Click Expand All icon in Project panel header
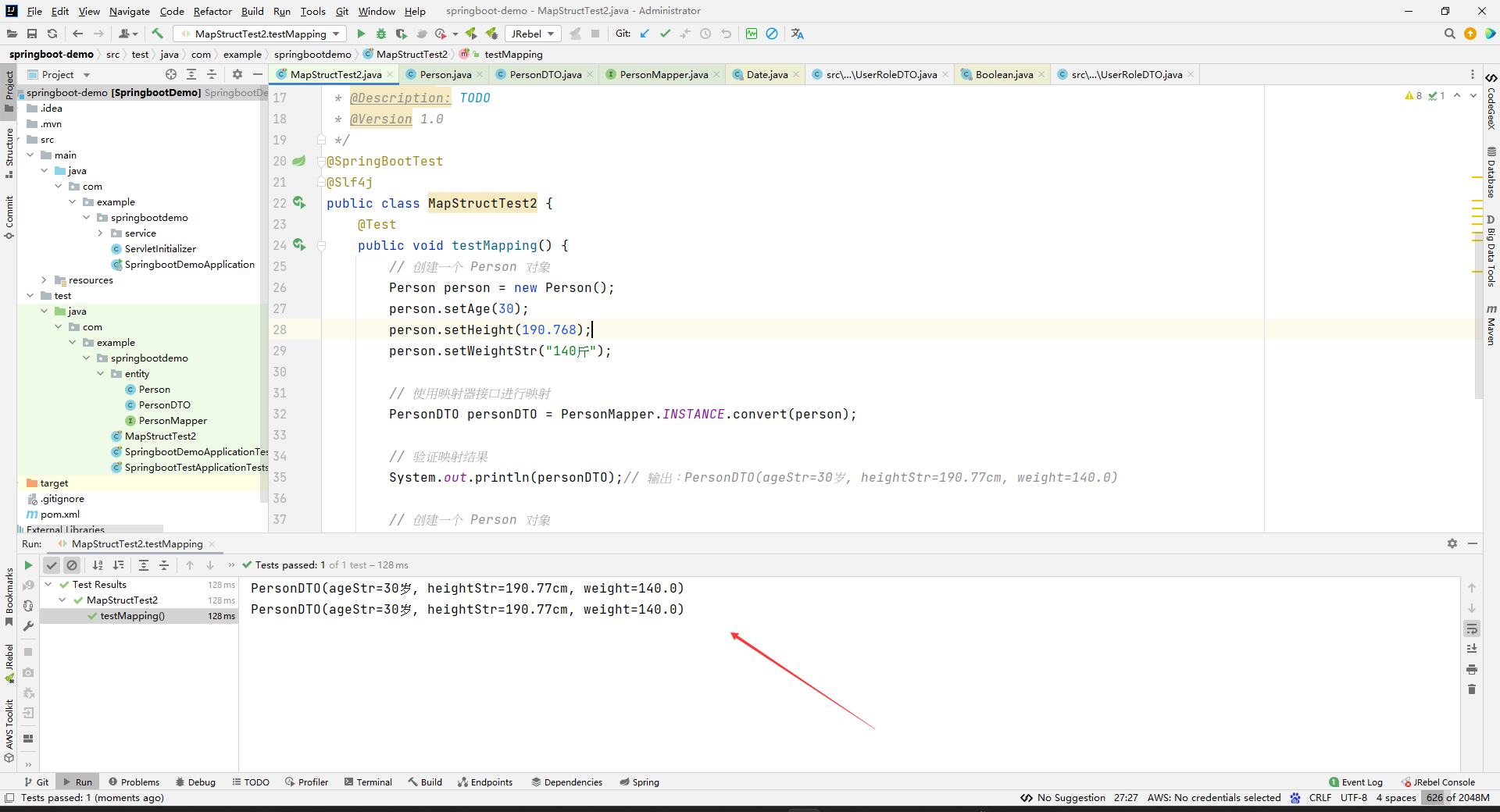 click(x=191, y=74)
